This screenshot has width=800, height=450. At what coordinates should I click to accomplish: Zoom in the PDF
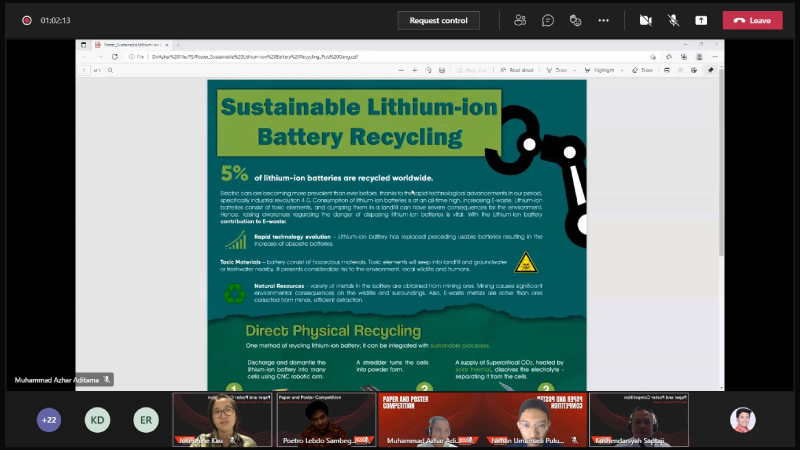(x=415, y=70)
